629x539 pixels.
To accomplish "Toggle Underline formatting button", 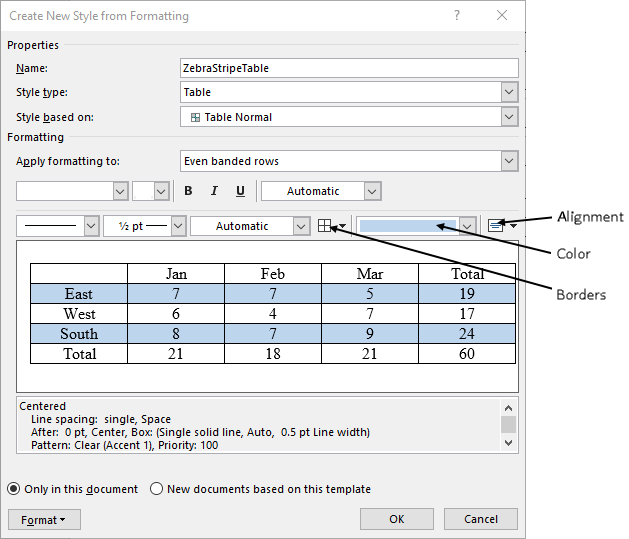I will pyautogui.click(x=240, y=191).
